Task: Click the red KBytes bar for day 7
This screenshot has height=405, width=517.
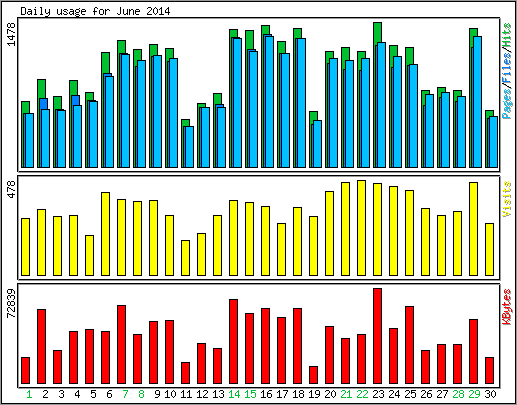Action: pos(121,345)
